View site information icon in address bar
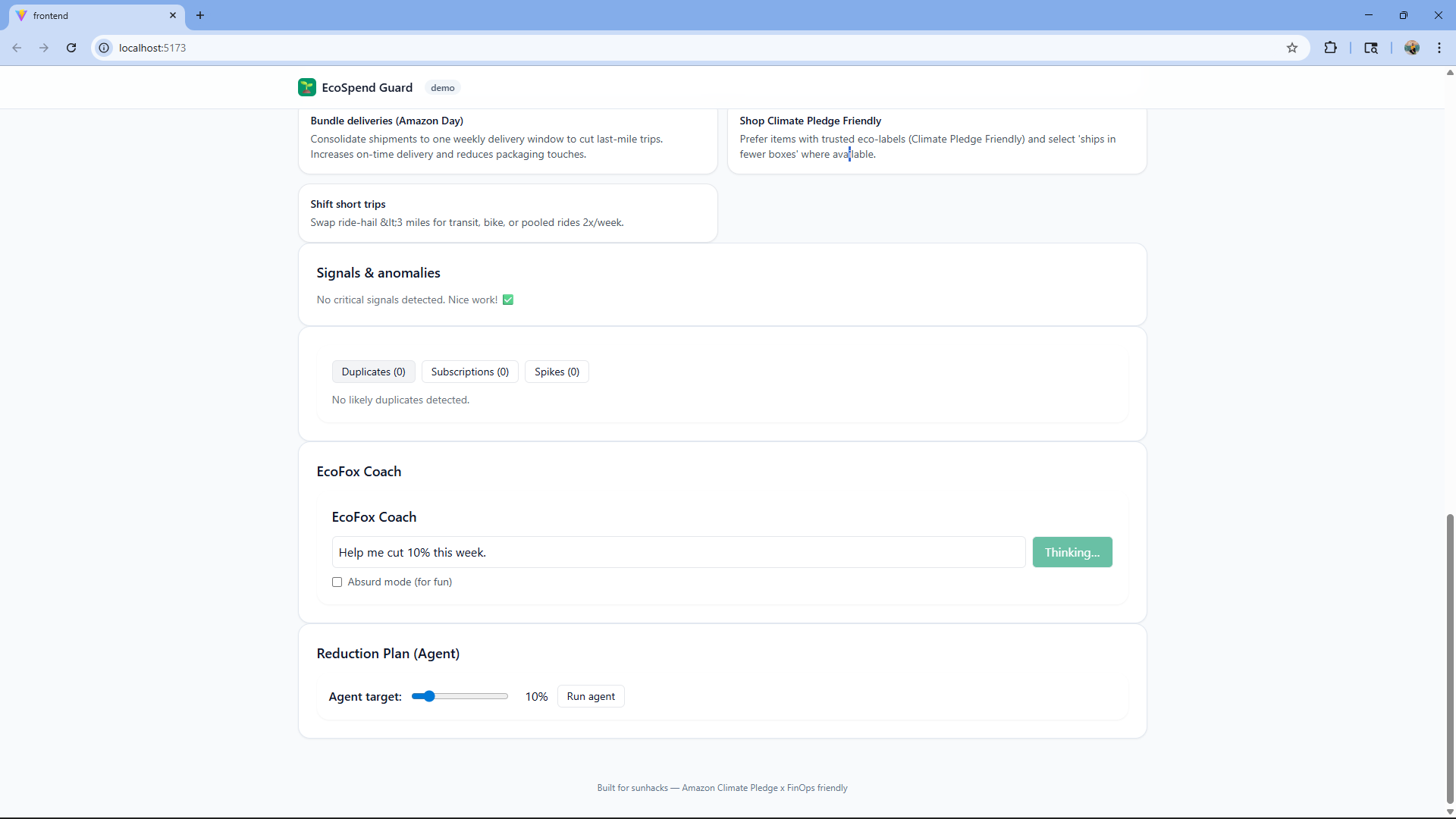Image resolution: width=1456 pixels, height=819 pixels. click(x=104, y=48)
